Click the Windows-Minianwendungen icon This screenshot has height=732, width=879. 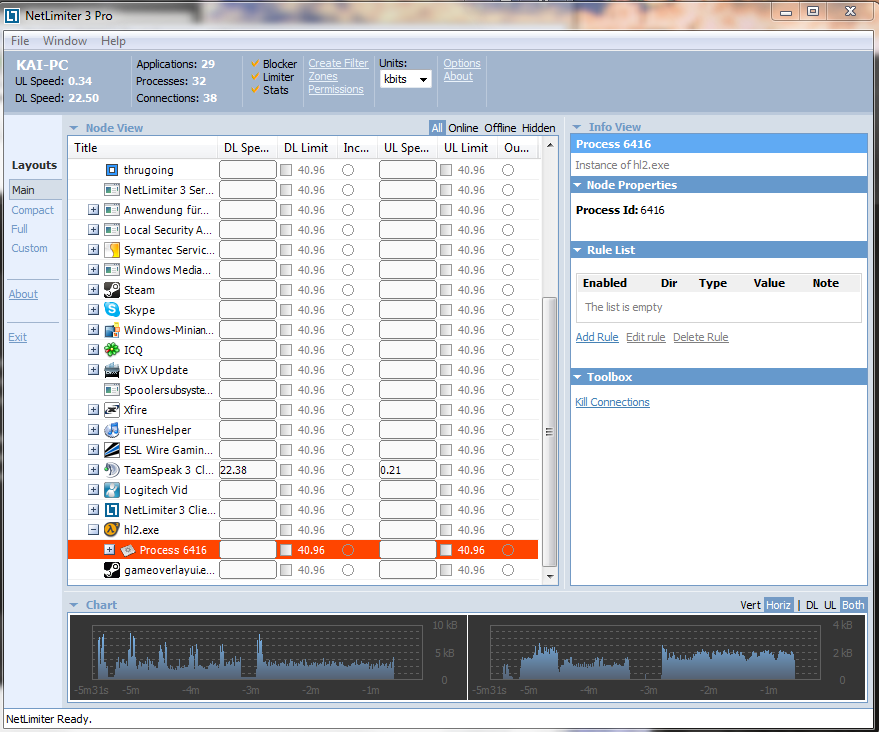112,330
